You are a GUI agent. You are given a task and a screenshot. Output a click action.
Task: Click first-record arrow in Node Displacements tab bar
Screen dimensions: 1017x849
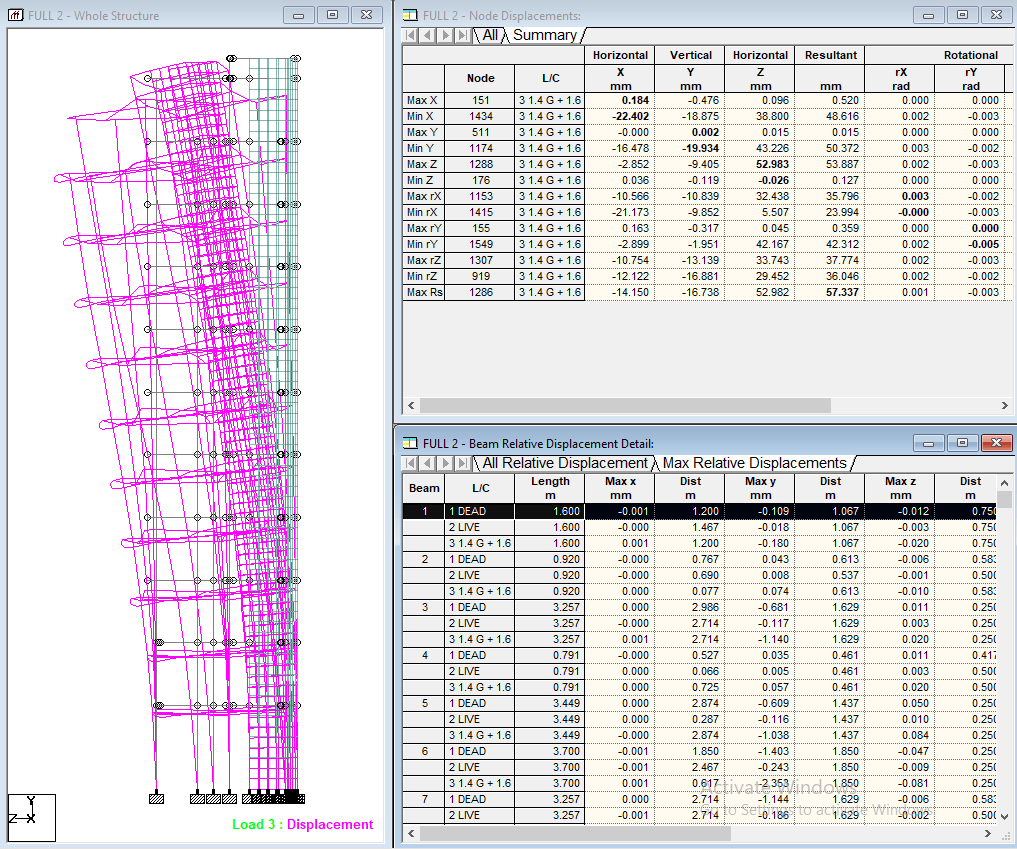tap(411, 35)
